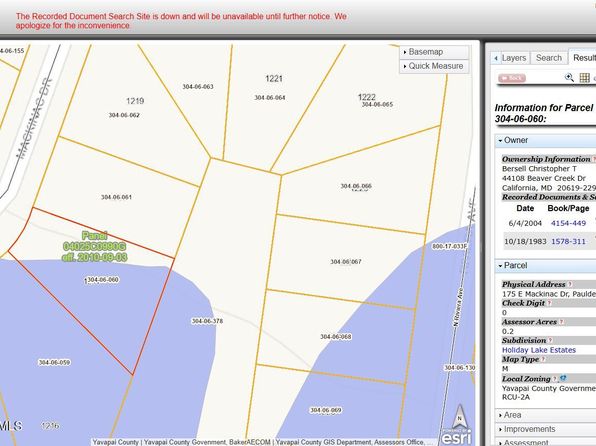596x446 pixels.
Task: Click parcel label 304-06-065 on map
Action: 377,104
